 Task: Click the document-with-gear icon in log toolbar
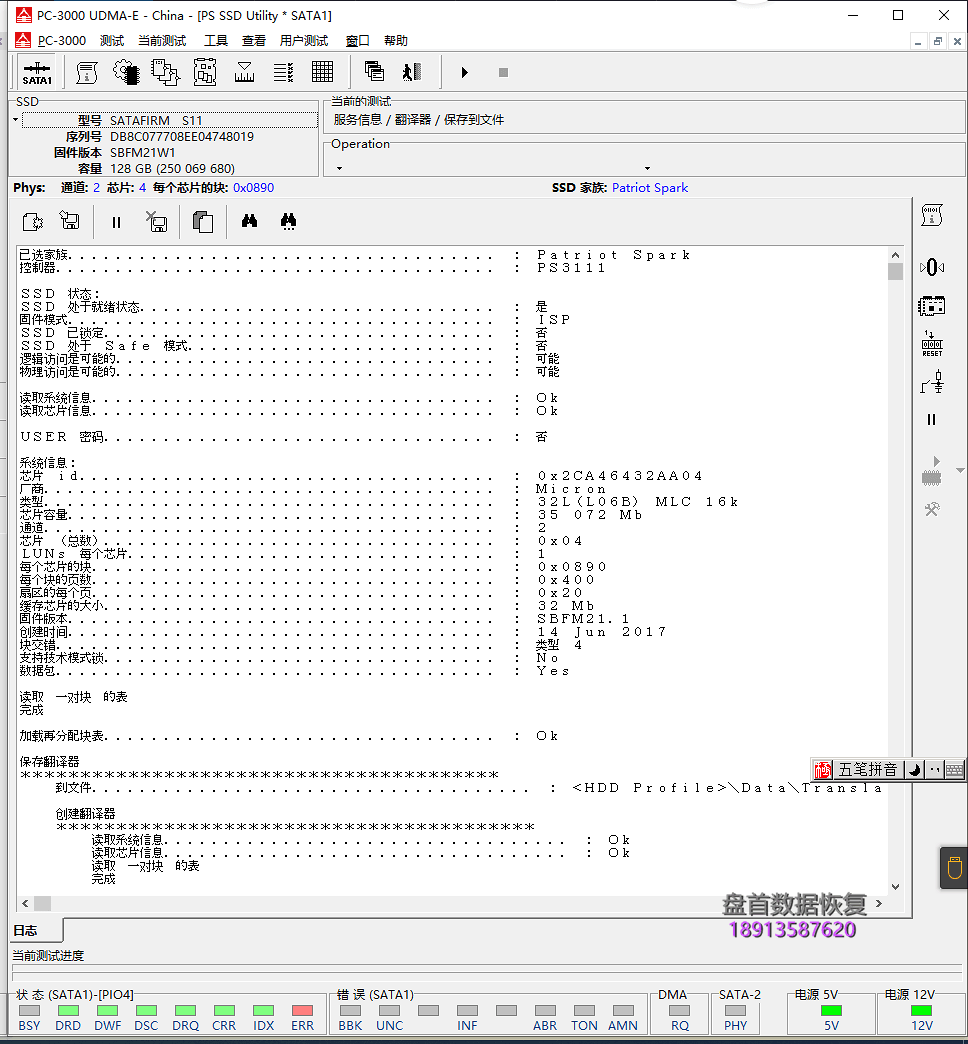[33, 221]
